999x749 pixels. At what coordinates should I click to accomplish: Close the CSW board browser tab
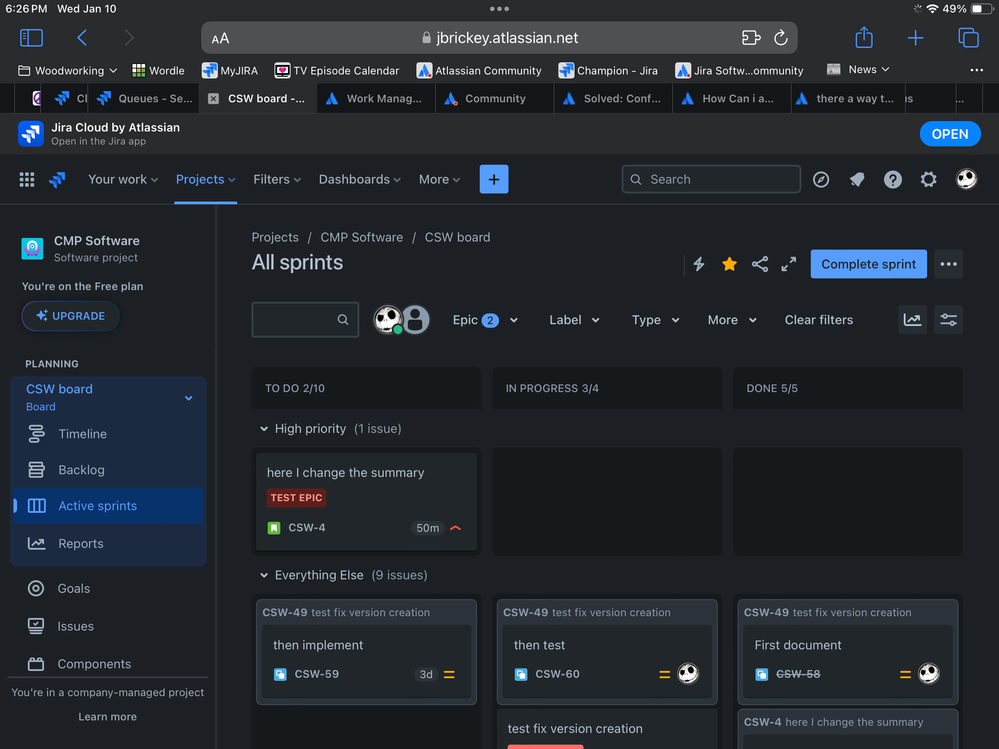[x=213, y=99]
